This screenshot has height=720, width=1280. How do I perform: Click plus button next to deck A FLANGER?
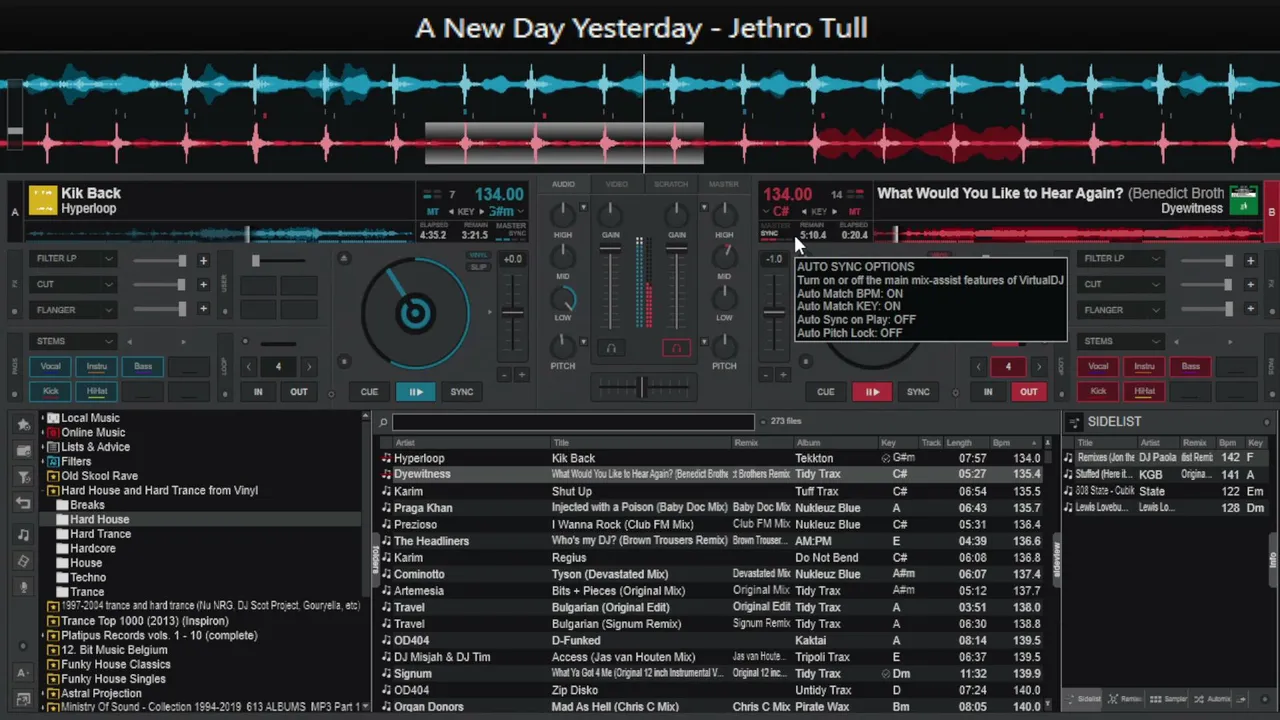coord(203,309)
